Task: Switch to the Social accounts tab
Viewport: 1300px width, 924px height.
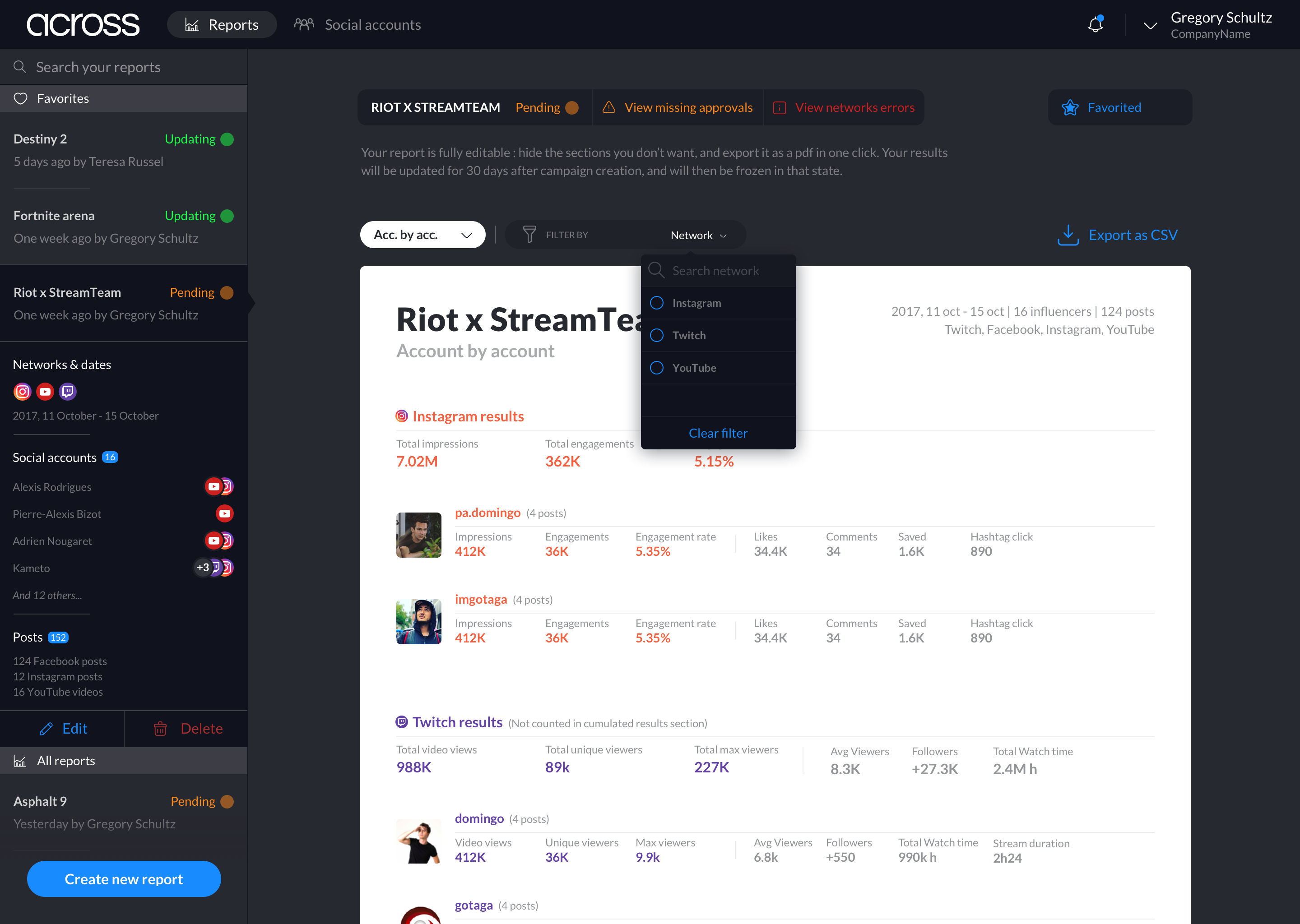Action: click(x=357, y=24)
